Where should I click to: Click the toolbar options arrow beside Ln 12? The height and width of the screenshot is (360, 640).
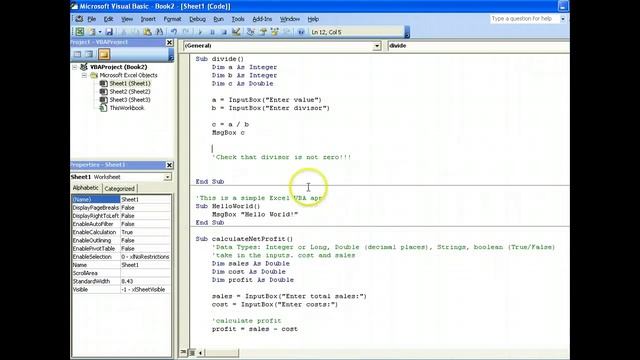tap(407, 32)
